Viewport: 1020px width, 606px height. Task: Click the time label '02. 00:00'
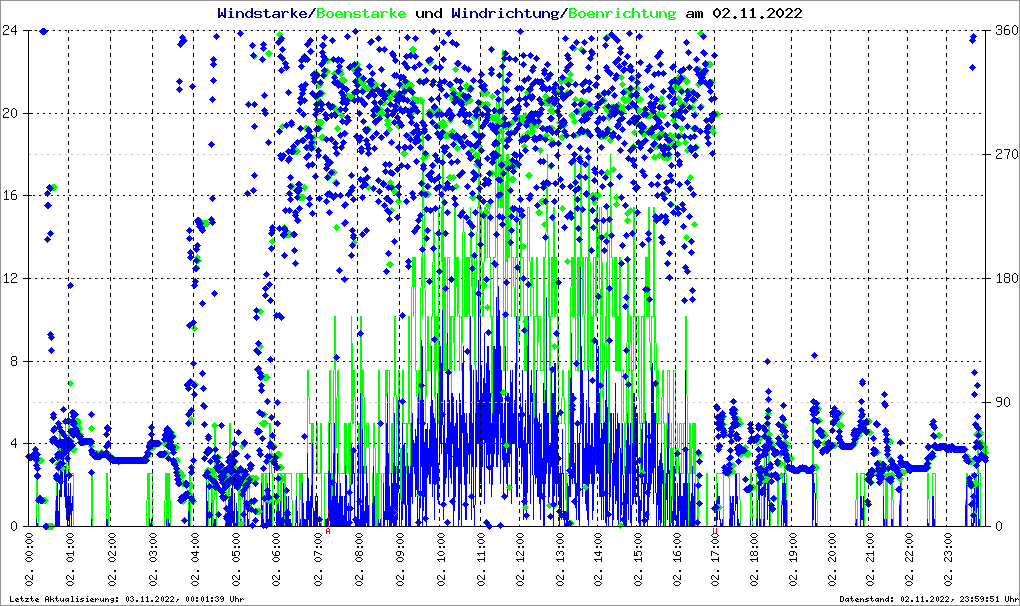click(29, 559)
